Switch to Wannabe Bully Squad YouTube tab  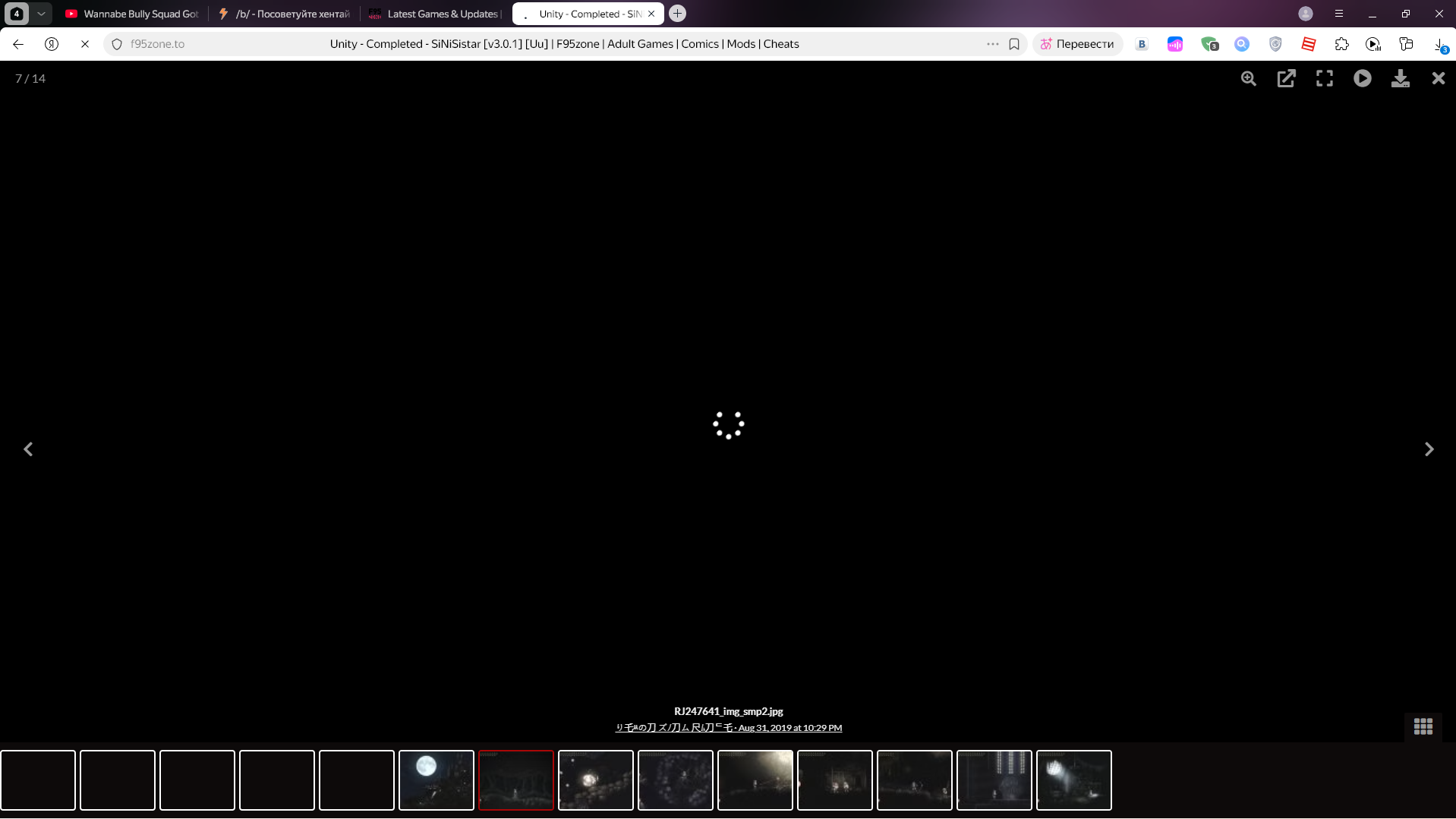pyautogui.click(x=131, y=14)
